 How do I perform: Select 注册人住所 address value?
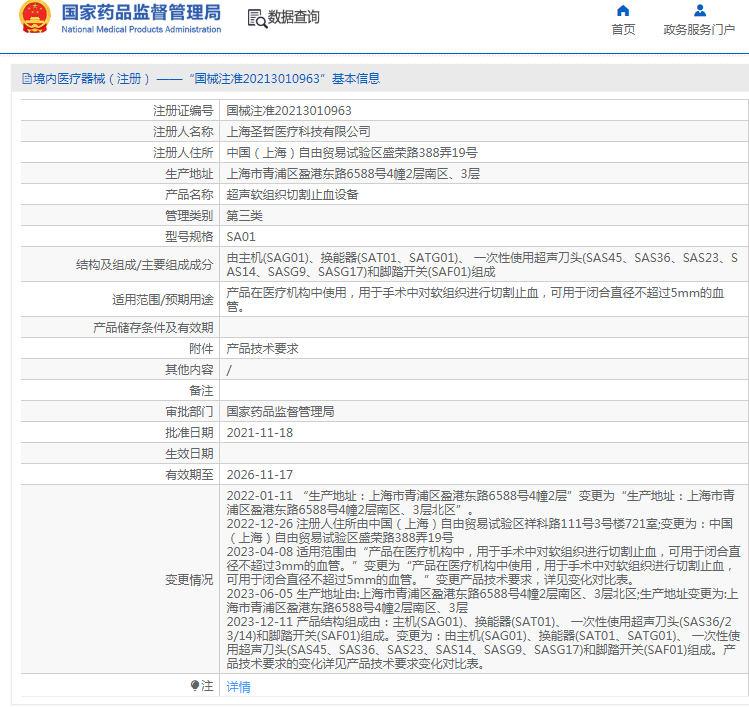[352, 153]
